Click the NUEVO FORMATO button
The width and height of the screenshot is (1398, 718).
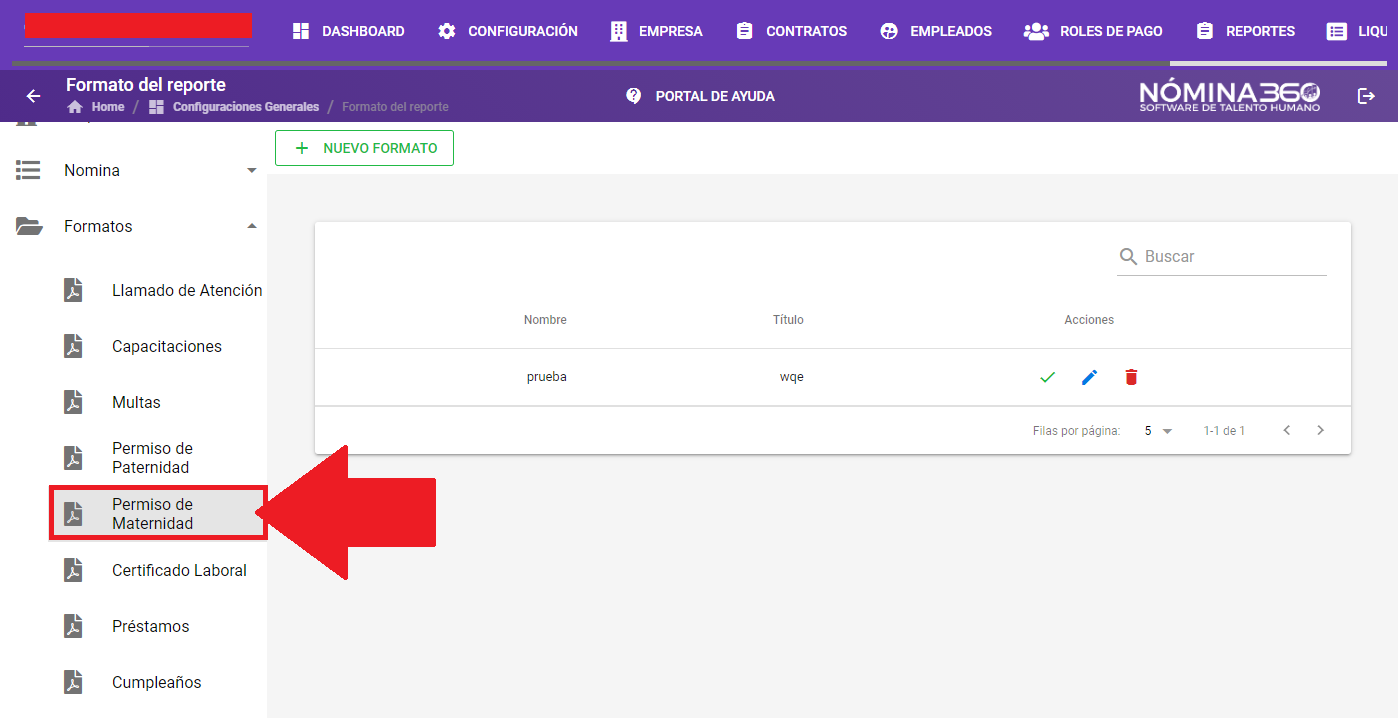[364, 148]
